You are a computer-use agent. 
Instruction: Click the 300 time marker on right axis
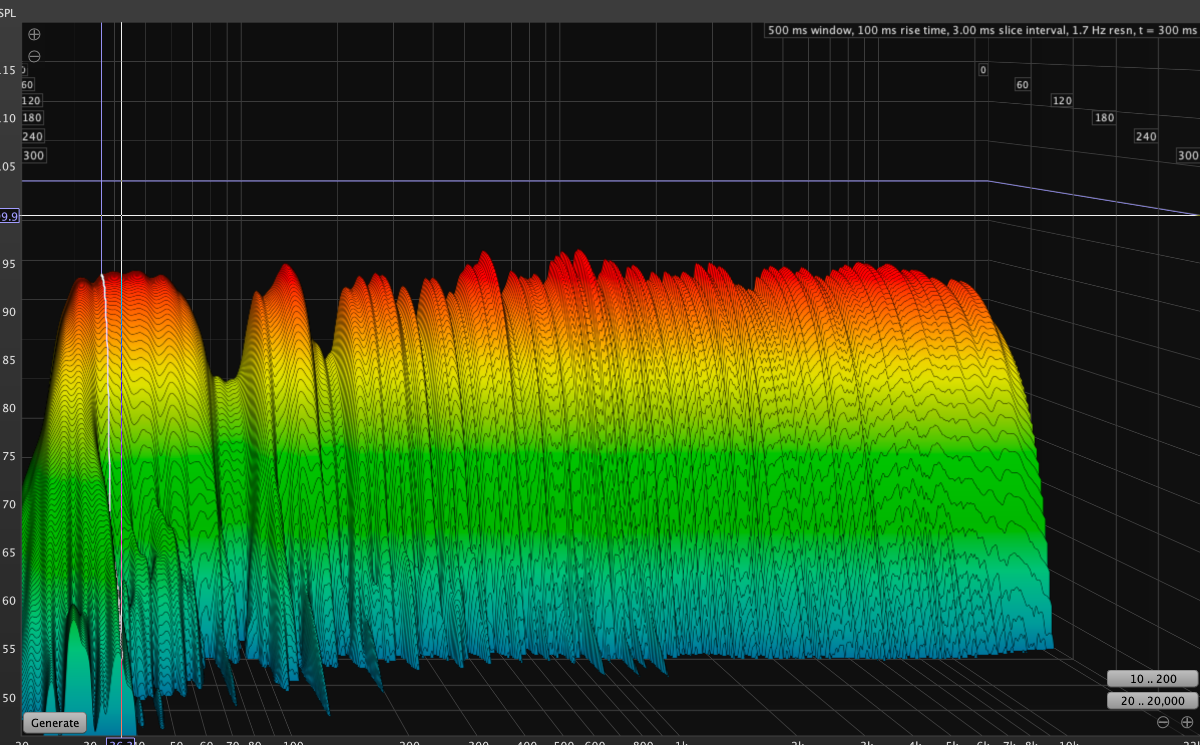1187,156
